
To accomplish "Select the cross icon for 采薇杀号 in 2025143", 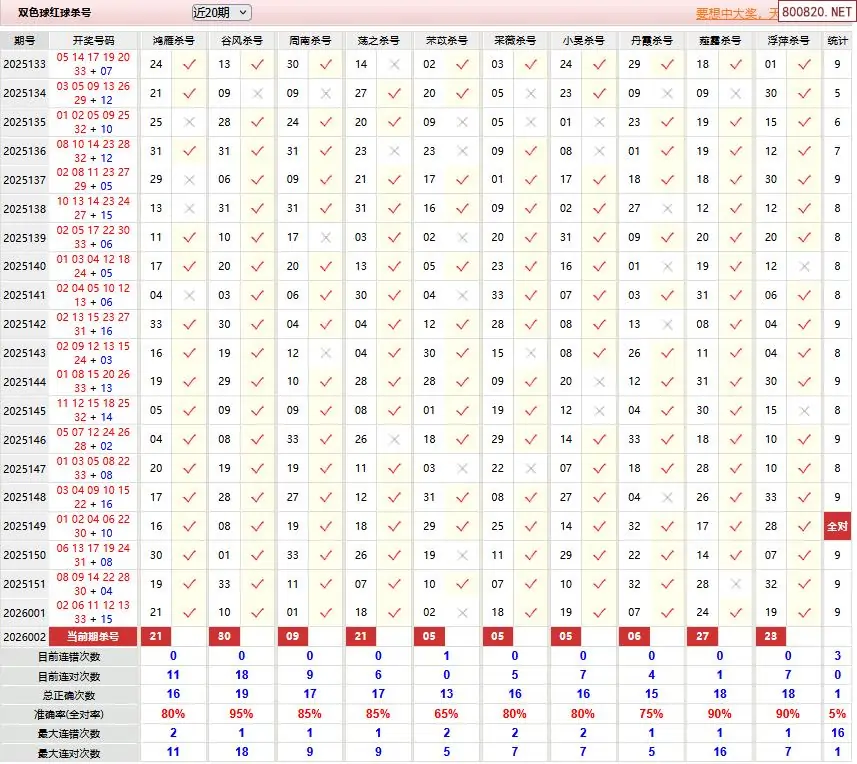I will click(x=531, y=353).
